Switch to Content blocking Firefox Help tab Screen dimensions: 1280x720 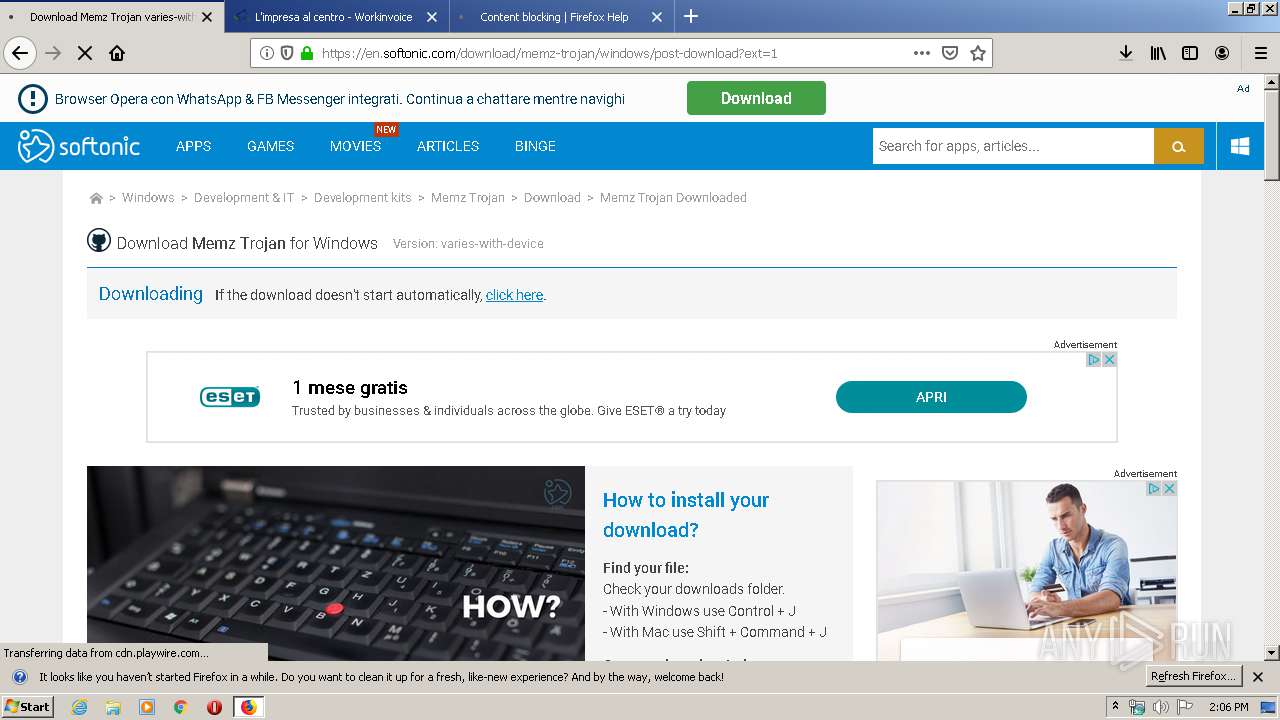click(560, 17)
